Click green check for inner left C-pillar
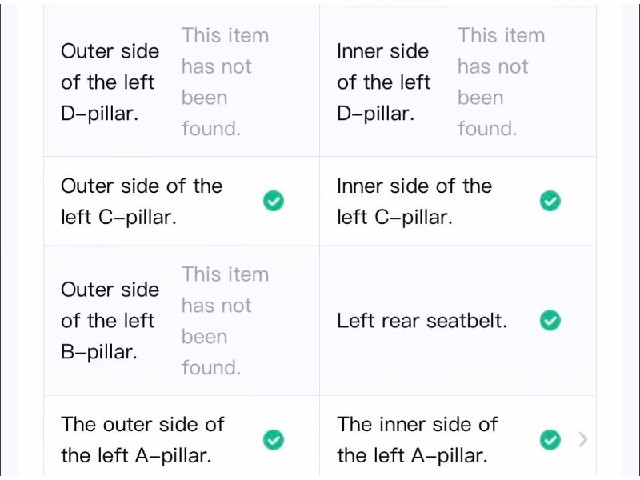Viewport: 640px width, 480px height. [x=550, y=201]
